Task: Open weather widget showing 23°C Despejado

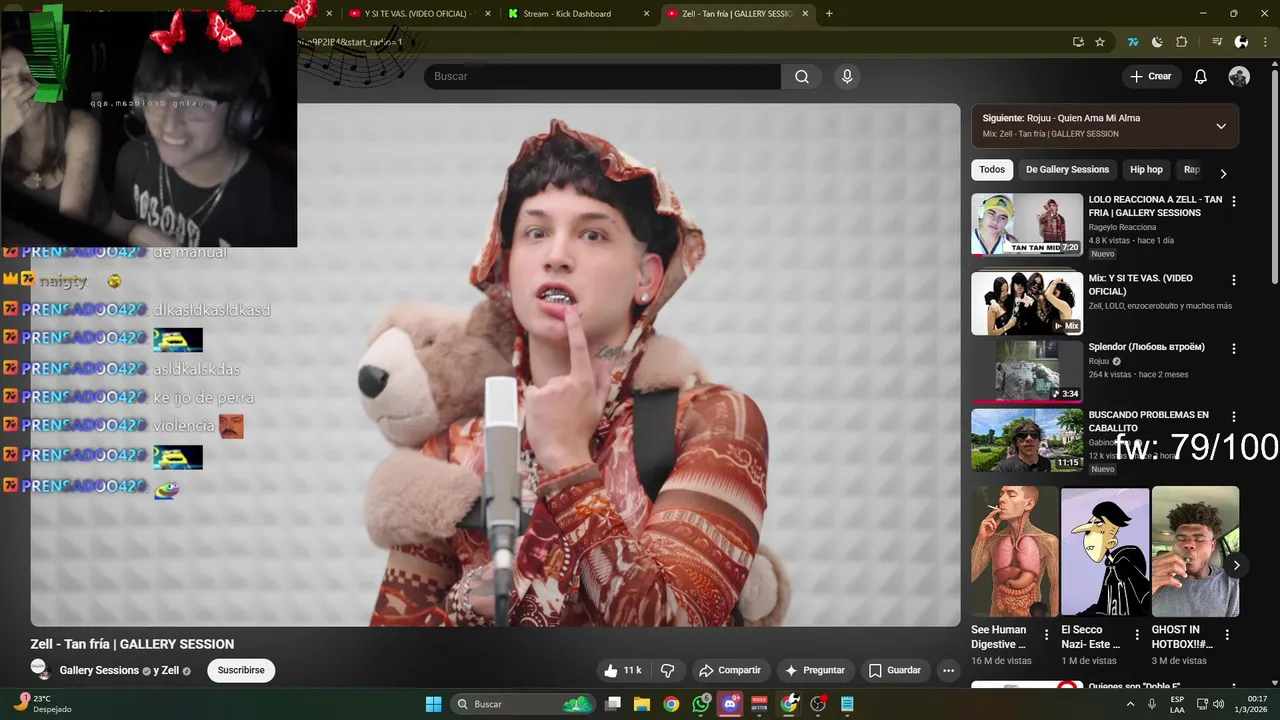Action: [x=42, y=704]
